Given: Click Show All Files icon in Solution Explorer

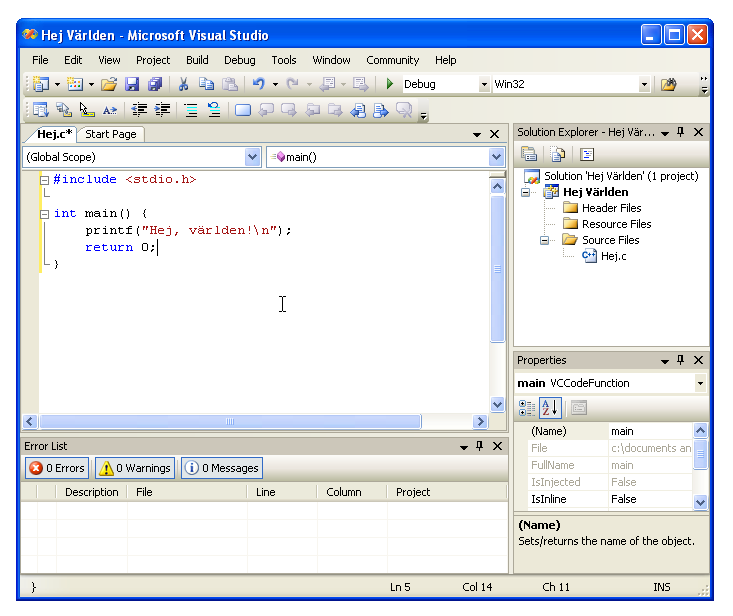Looking at the screenshot, I should pos(557,154).
